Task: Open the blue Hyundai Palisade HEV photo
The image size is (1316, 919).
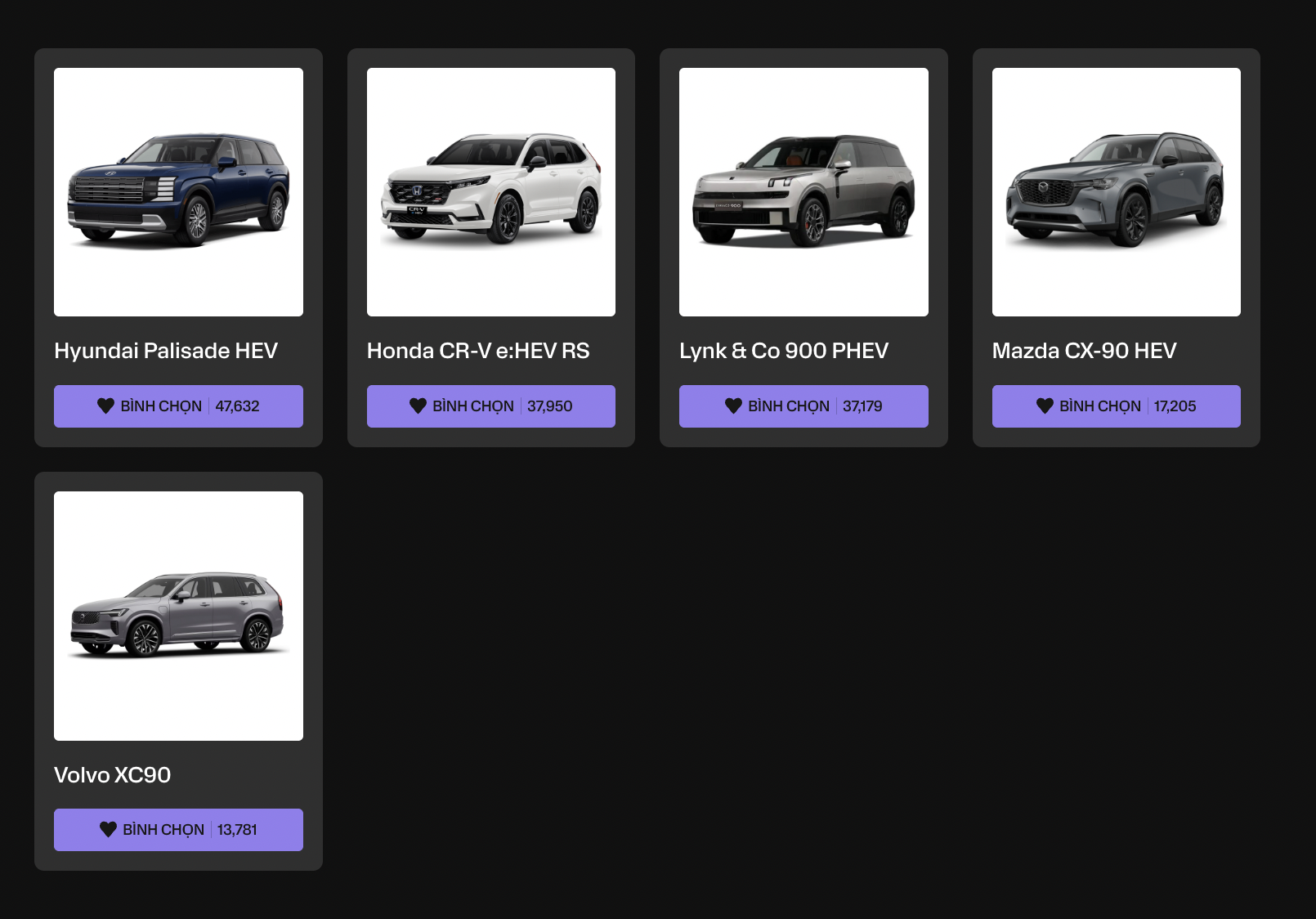Action: tap(178, 192)
